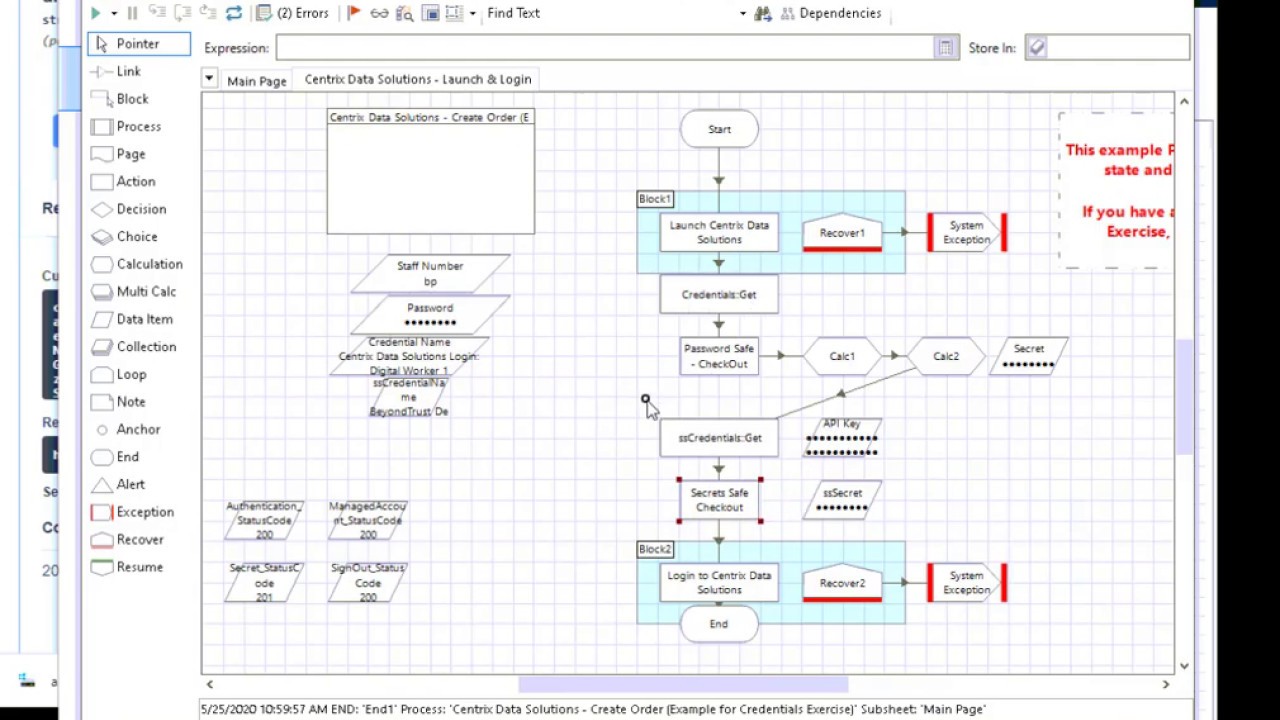Click the horizontal scrollbar right arrow

pyautogui.click(x=1166, y=684)
